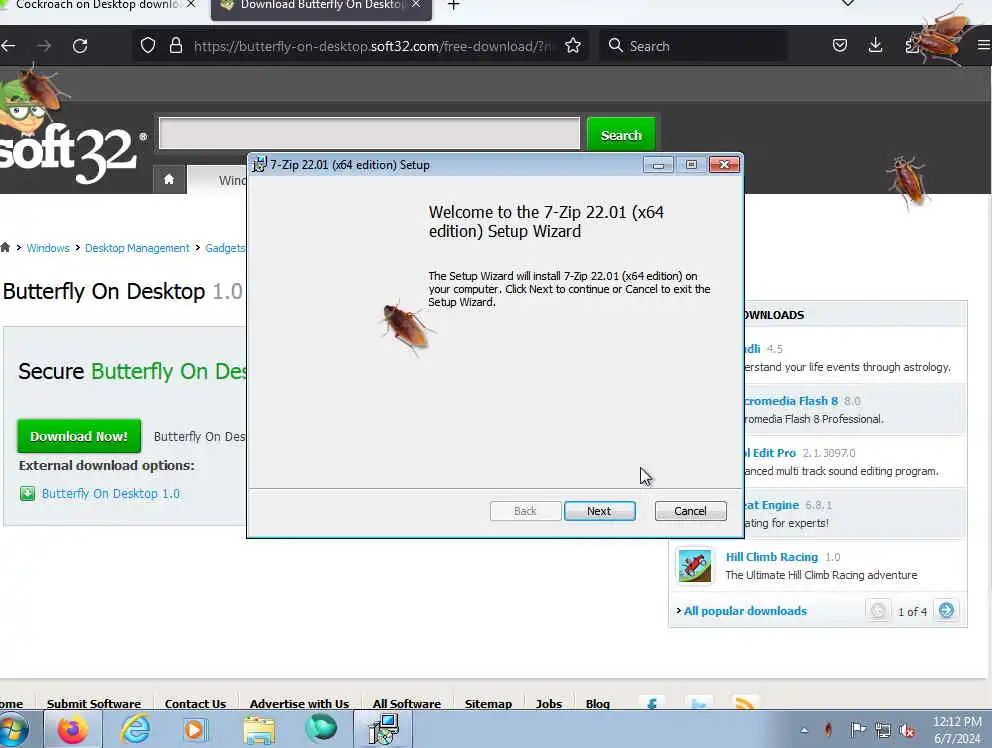Click the Download Now! button
992x748 pixels.
tap(79, 436)
